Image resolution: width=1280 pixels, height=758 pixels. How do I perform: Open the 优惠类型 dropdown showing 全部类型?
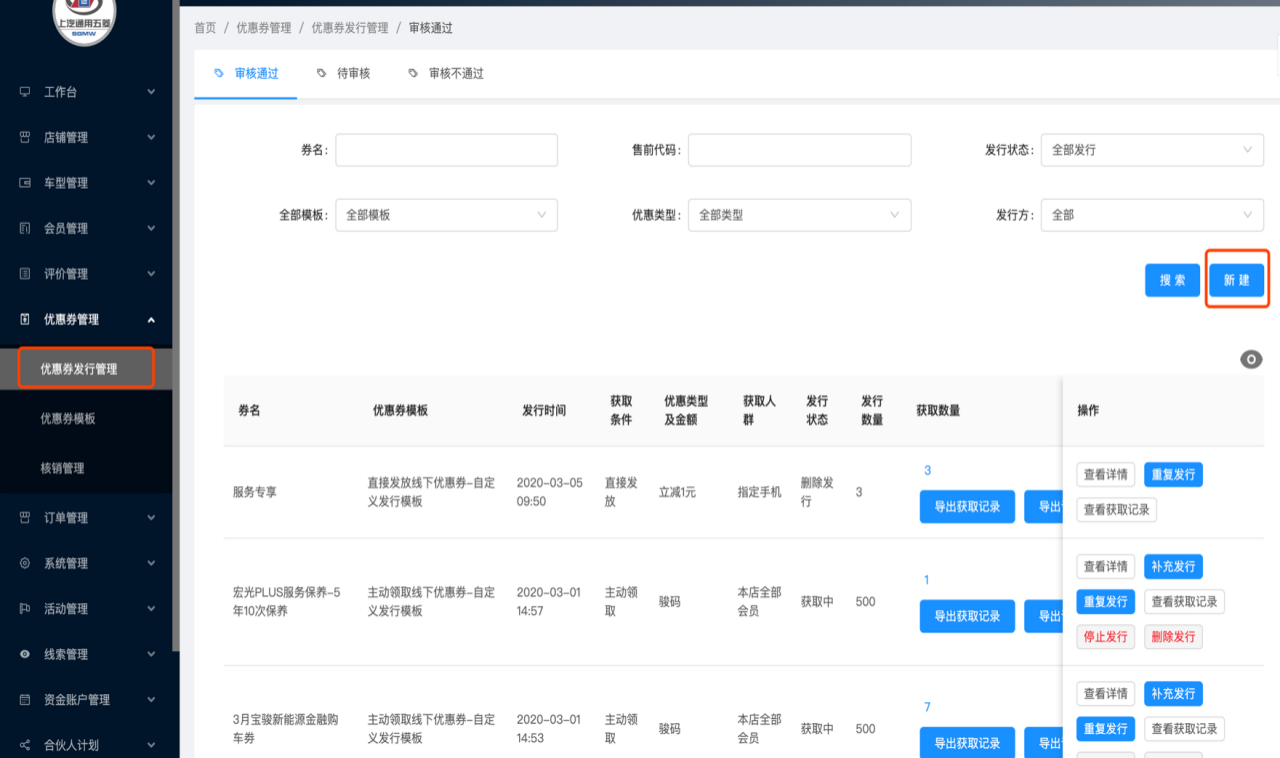pyautogui.click(x=799, y=215)
